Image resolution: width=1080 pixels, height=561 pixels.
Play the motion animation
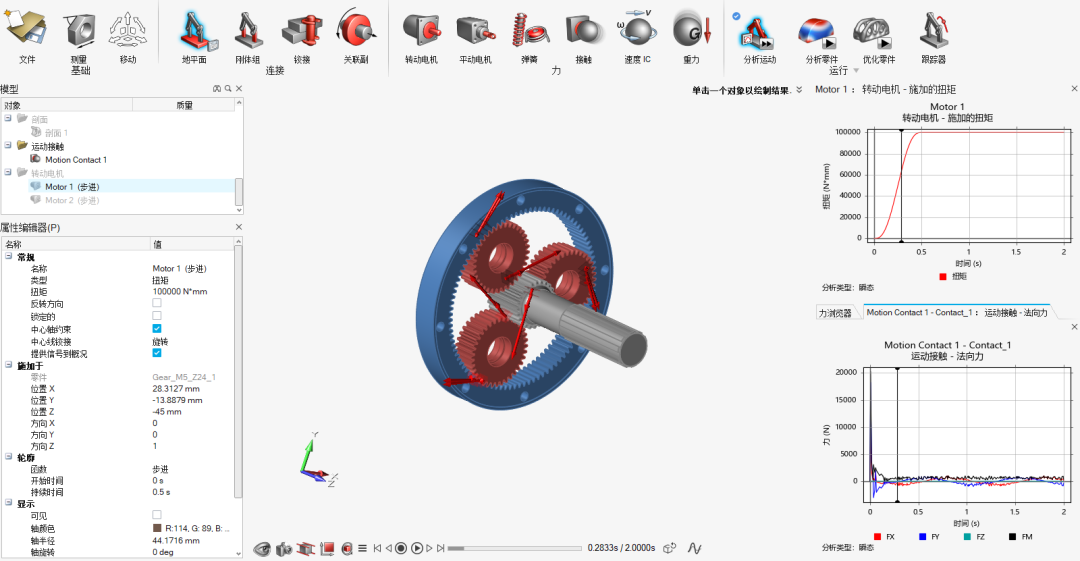point(417,549)
